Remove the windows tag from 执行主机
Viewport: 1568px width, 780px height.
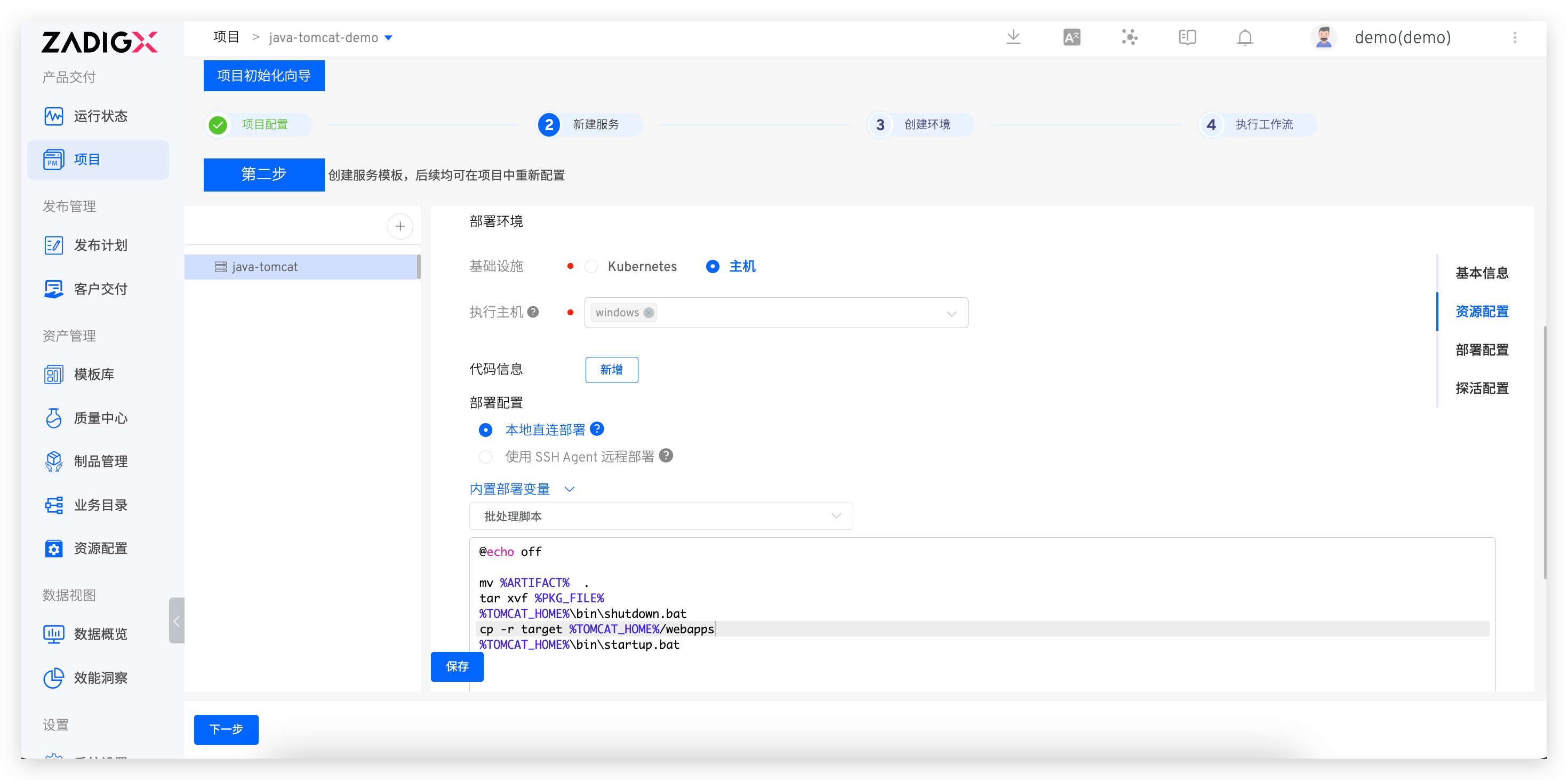pos(649,313)
